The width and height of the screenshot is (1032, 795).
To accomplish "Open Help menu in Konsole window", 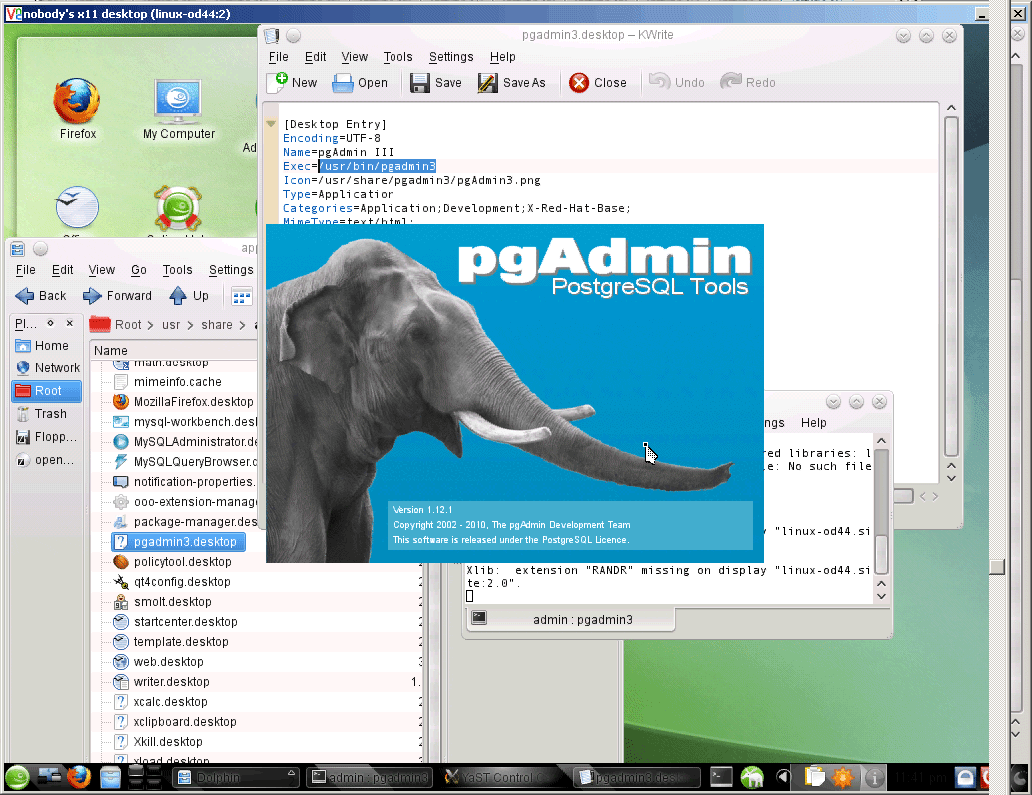I will [813, 423].
